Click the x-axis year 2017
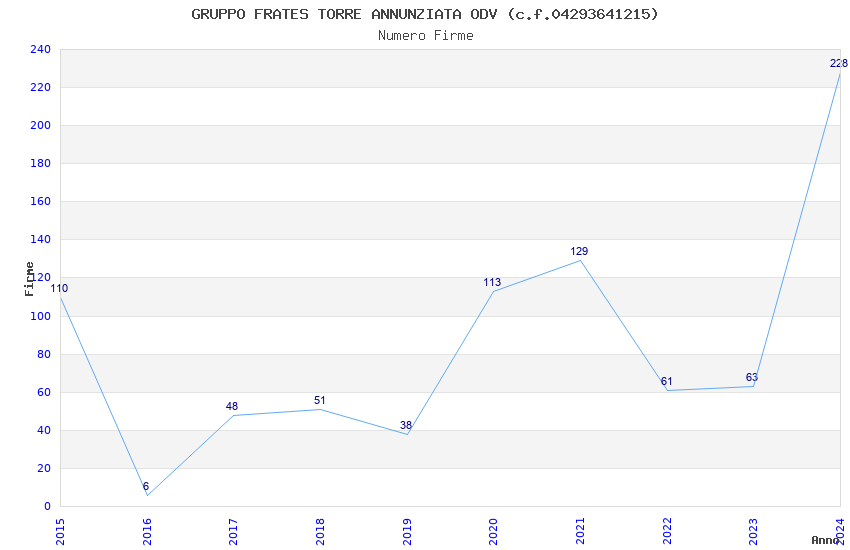850x550 pixels. [x=234, y=532]
